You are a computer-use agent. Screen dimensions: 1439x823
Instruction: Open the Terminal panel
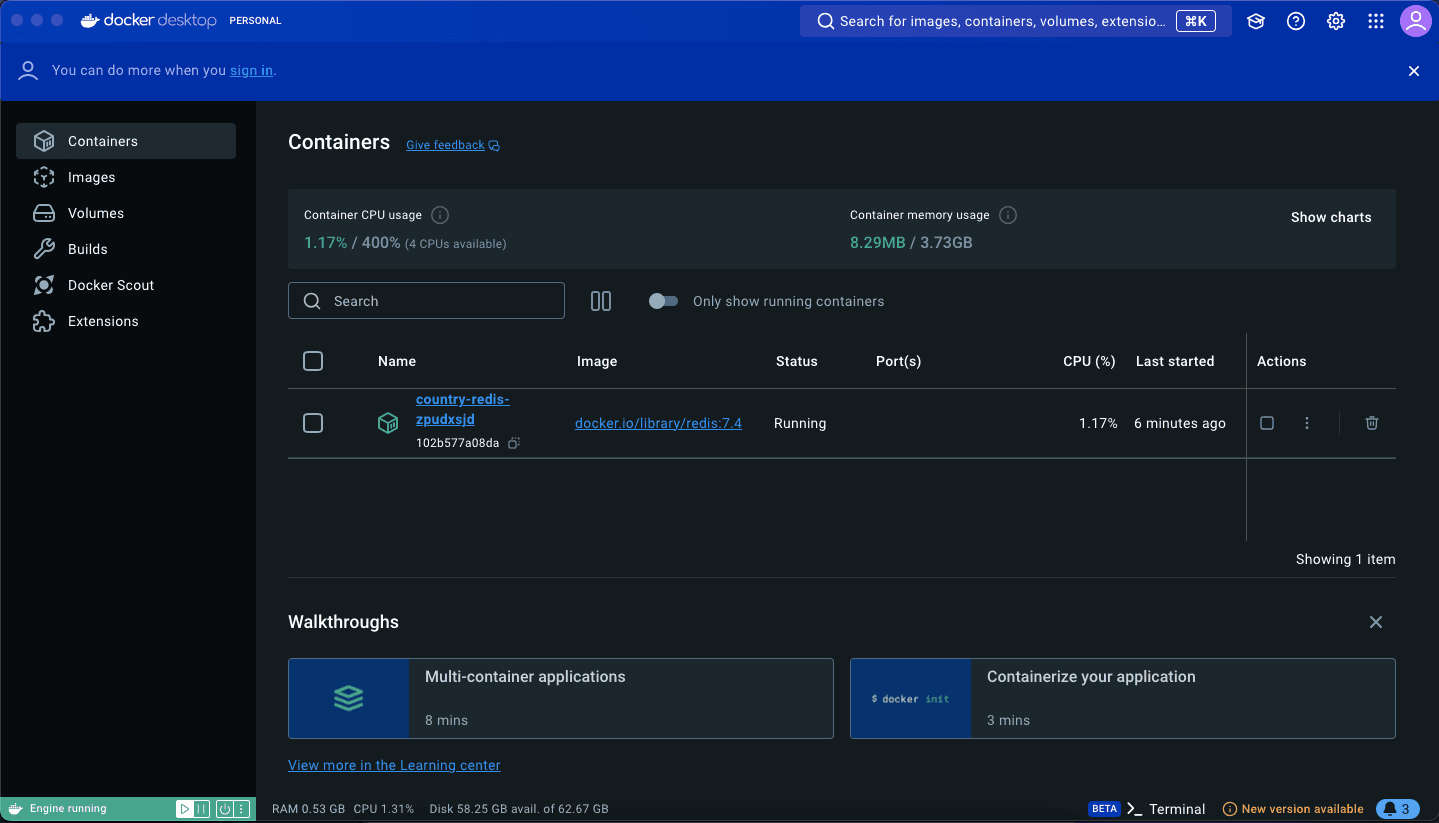(1166, 809)
